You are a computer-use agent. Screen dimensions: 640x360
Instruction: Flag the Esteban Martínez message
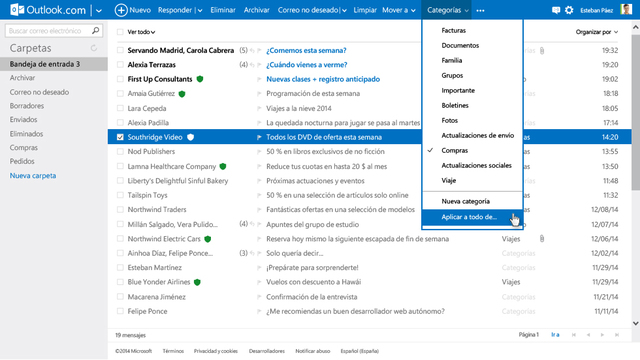pyautogui.click(x=259, y=268)
